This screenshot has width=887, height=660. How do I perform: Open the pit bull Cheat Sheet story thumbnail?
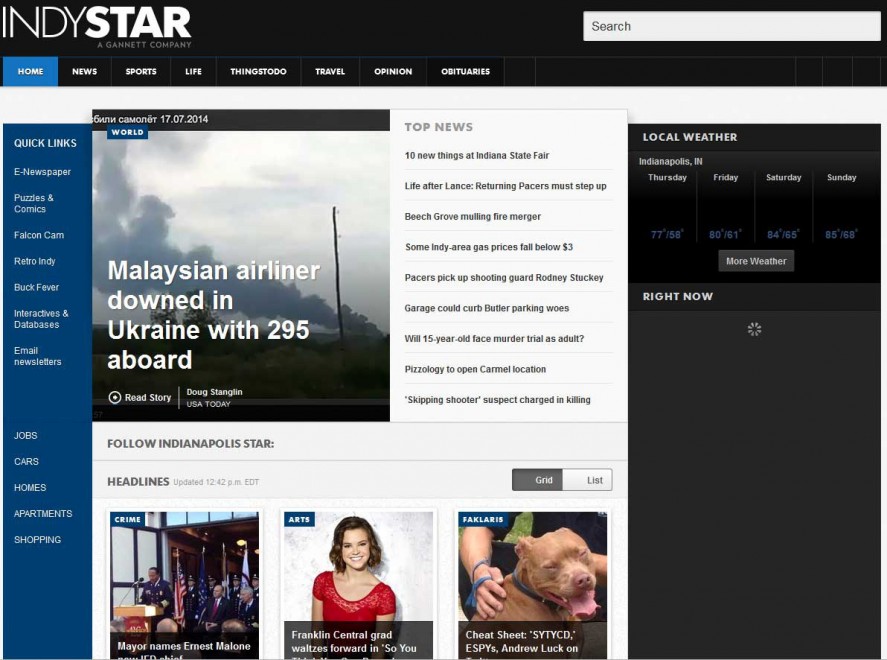coord(533,585)
